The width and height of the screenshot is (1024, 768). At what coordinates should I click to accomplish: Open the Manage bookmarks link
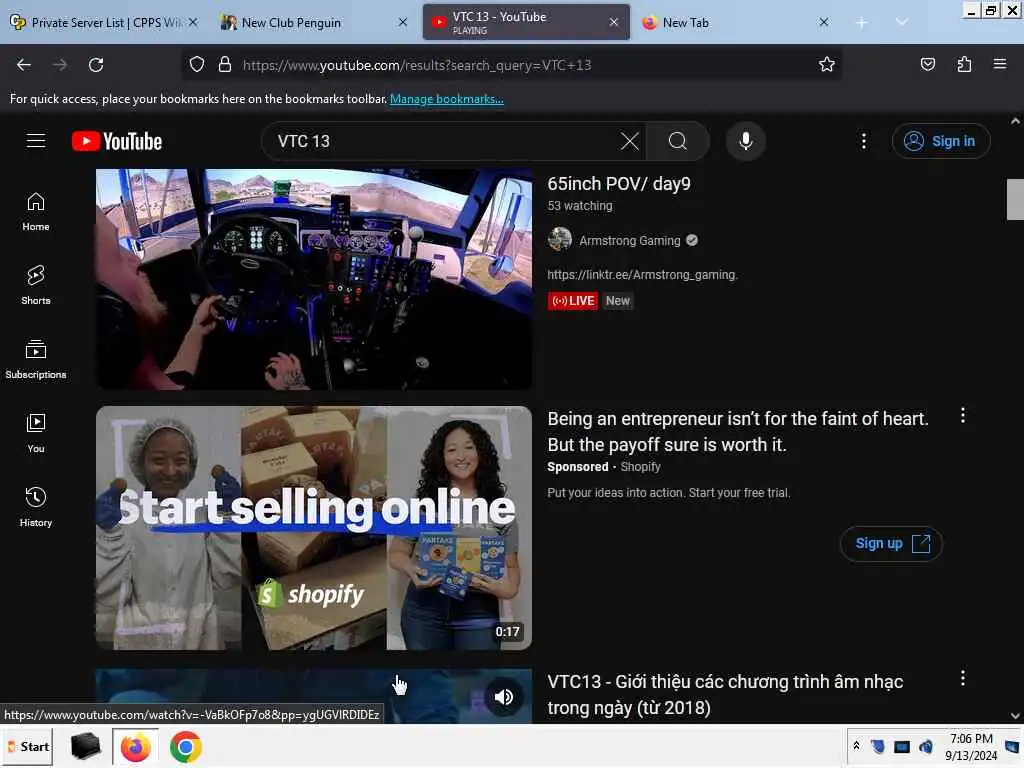tap(447, 99)
